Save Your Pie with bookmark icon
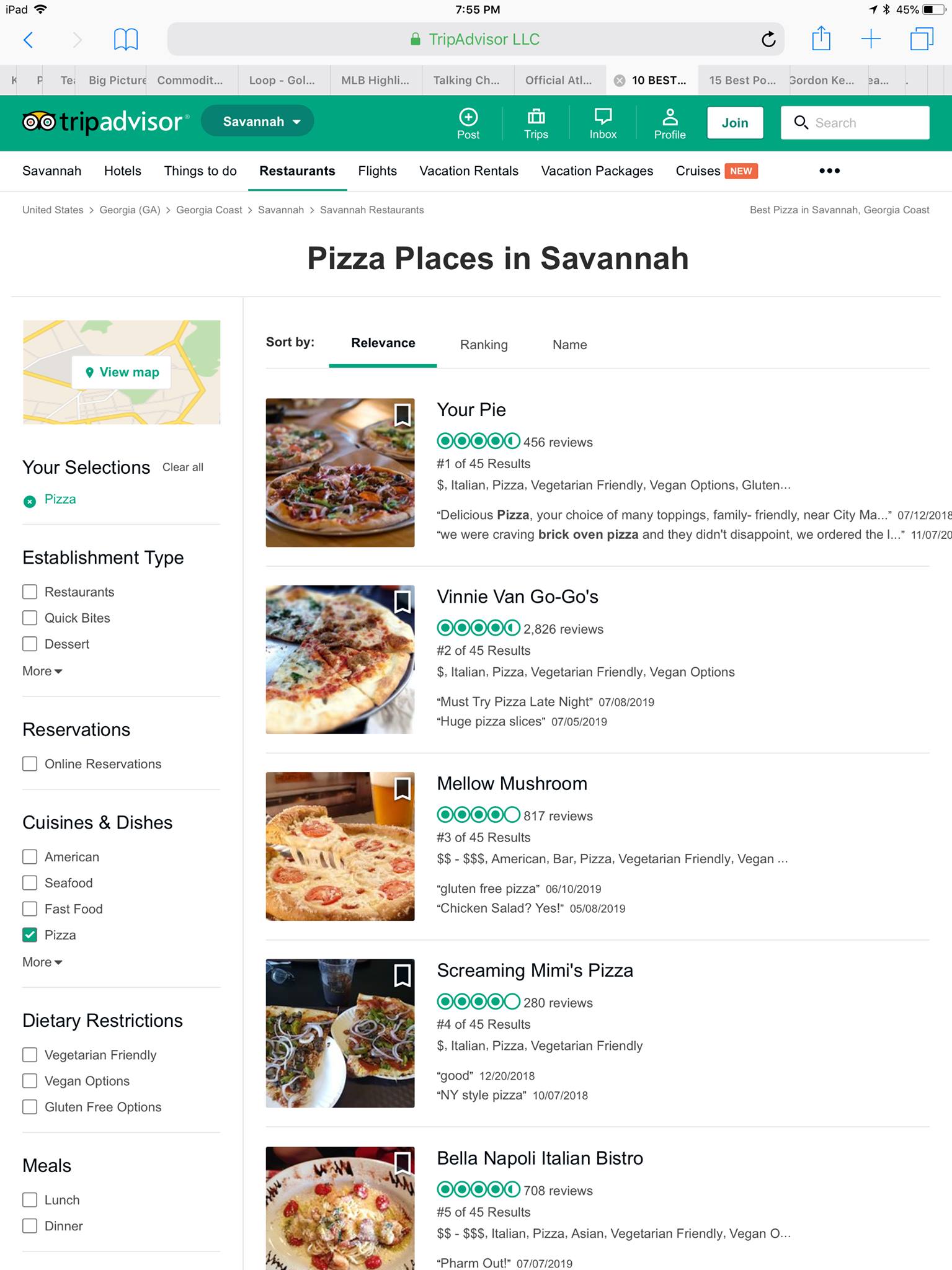This screenshot has width=952, height=1270. [x=403, y=415]
